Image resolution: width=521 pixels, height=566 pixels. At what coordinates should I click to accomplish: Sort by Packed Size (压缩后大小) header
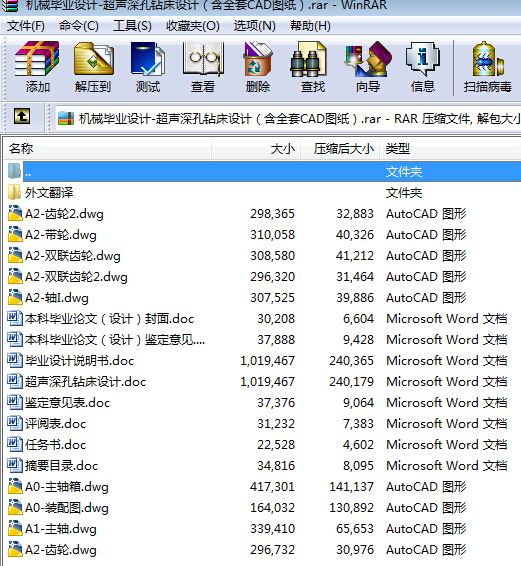(340, 148)
